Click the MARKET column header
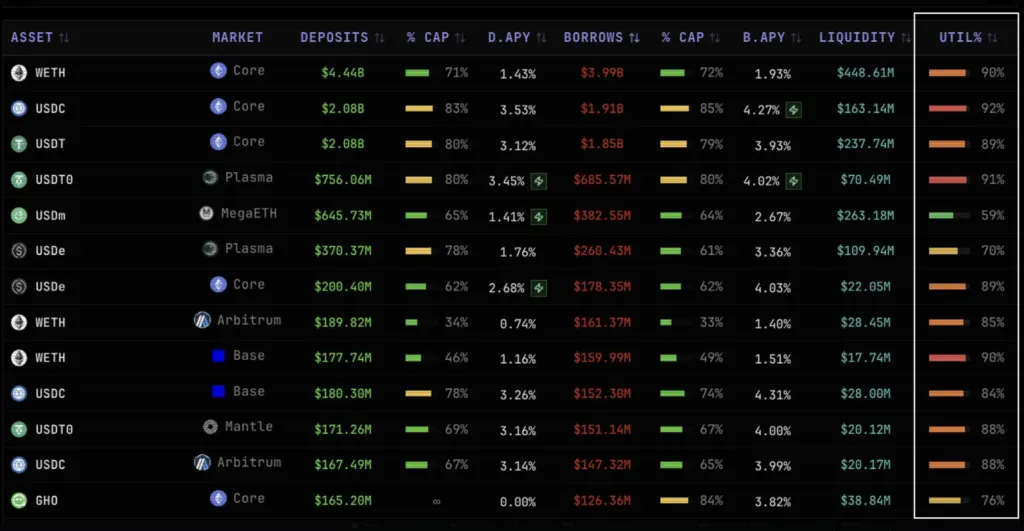Image resolution: width=1024 pixels, height=531 pixels. point(237,37)
